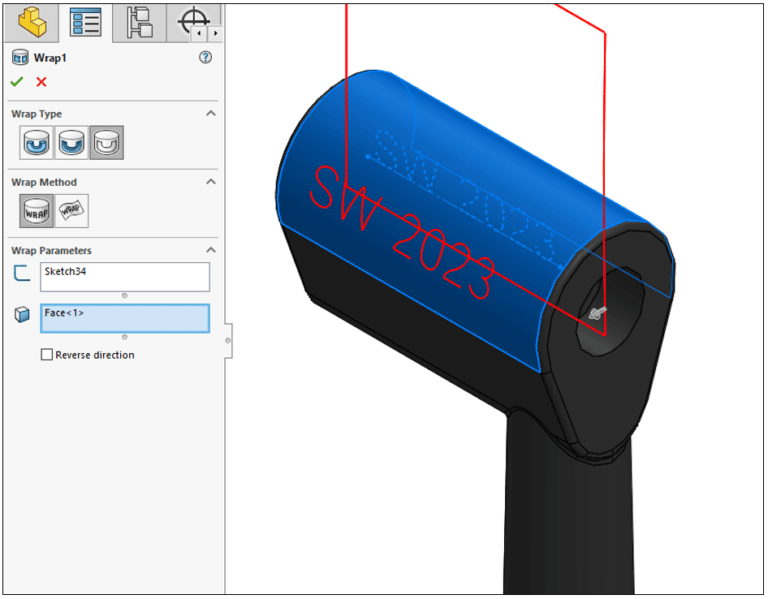Collapse the Wrap Method section
Viewport: 768px width, 599px height.
[211, 182]
